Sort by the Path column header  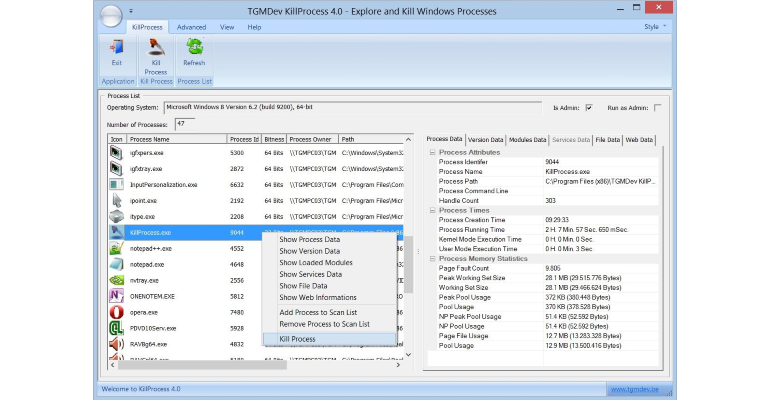[371, 139]
